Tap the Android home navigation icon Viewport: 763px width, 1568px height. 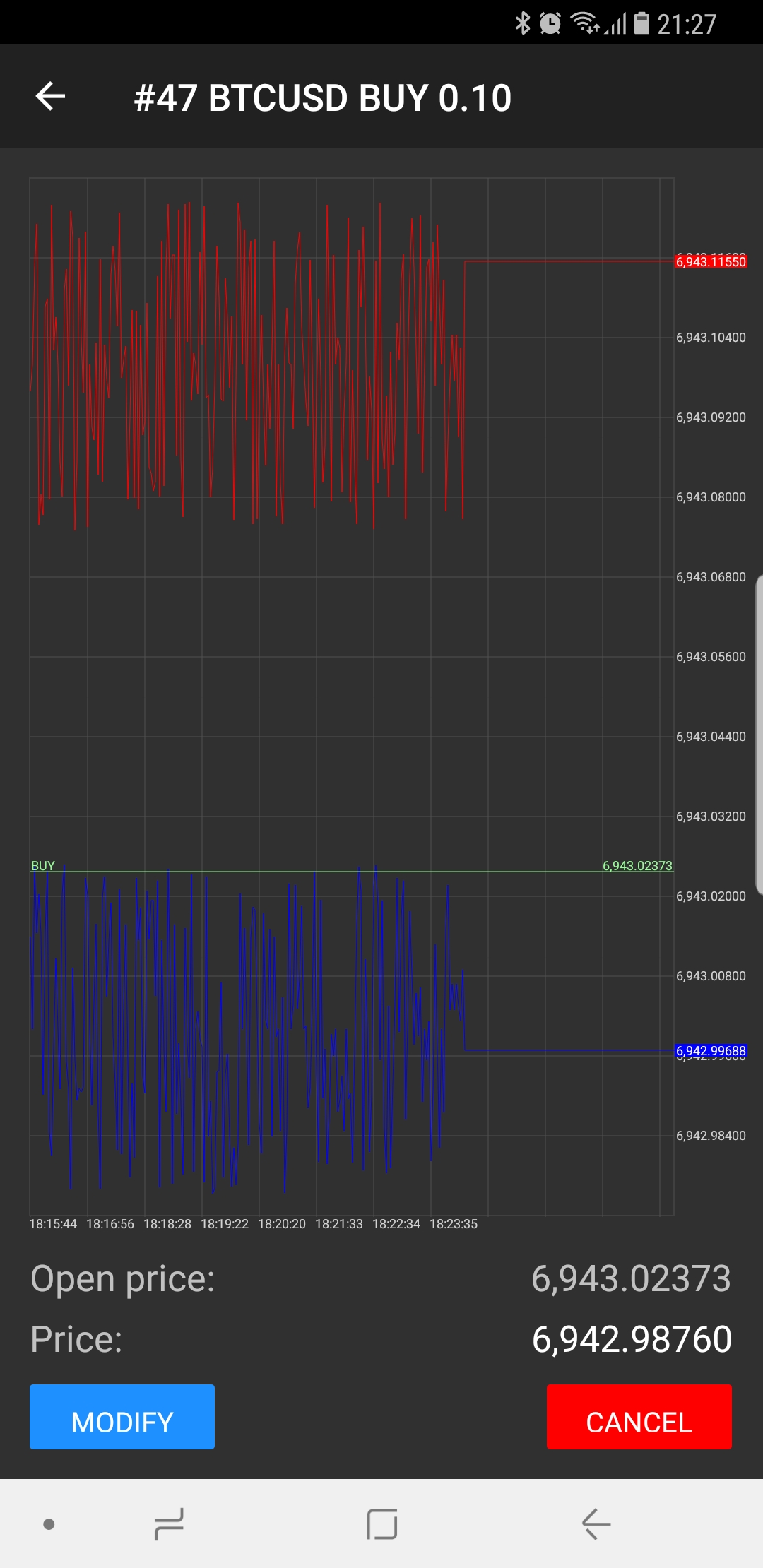click(x=382, y=1524)
